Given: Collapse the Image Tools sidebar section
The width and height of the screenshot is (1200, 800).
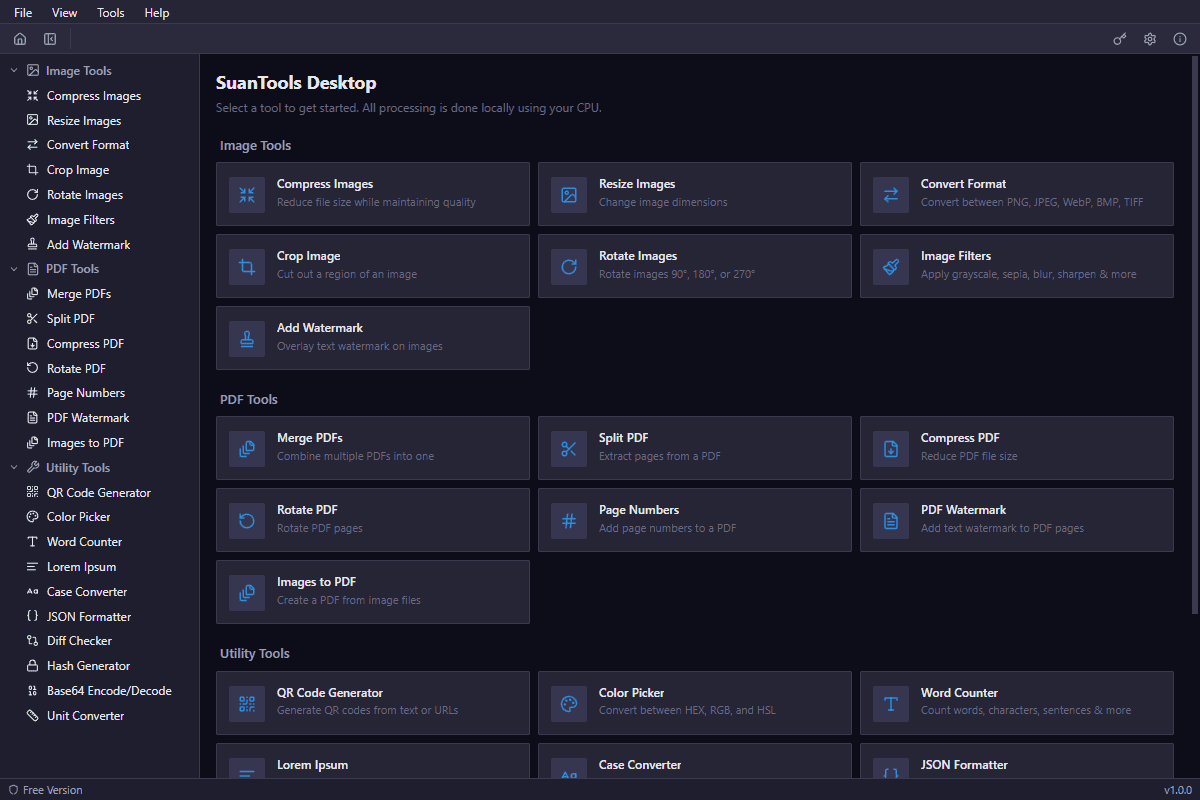Looking at the screenshot, I should 14,71.
